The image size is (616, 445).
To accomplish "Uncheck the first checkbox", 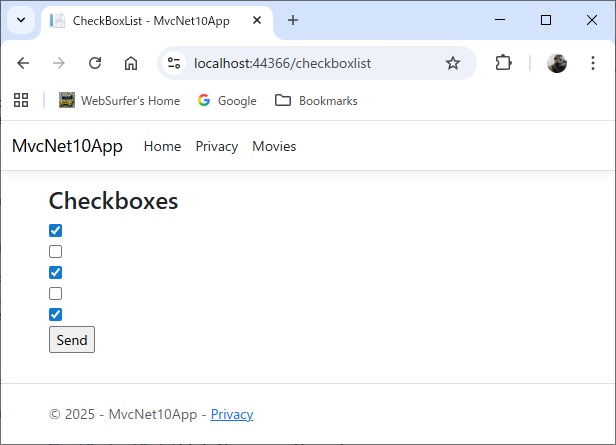I will coord(55,231).
